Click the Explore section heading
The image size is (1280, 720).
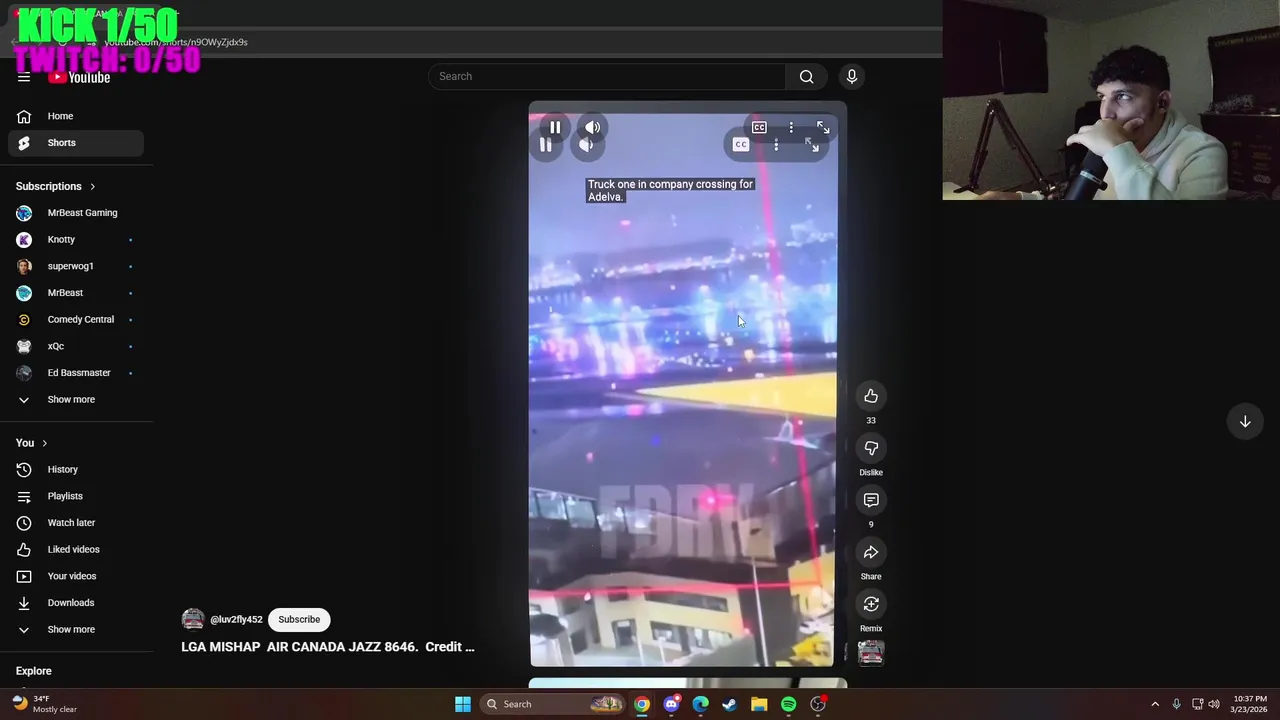(33, 671)
